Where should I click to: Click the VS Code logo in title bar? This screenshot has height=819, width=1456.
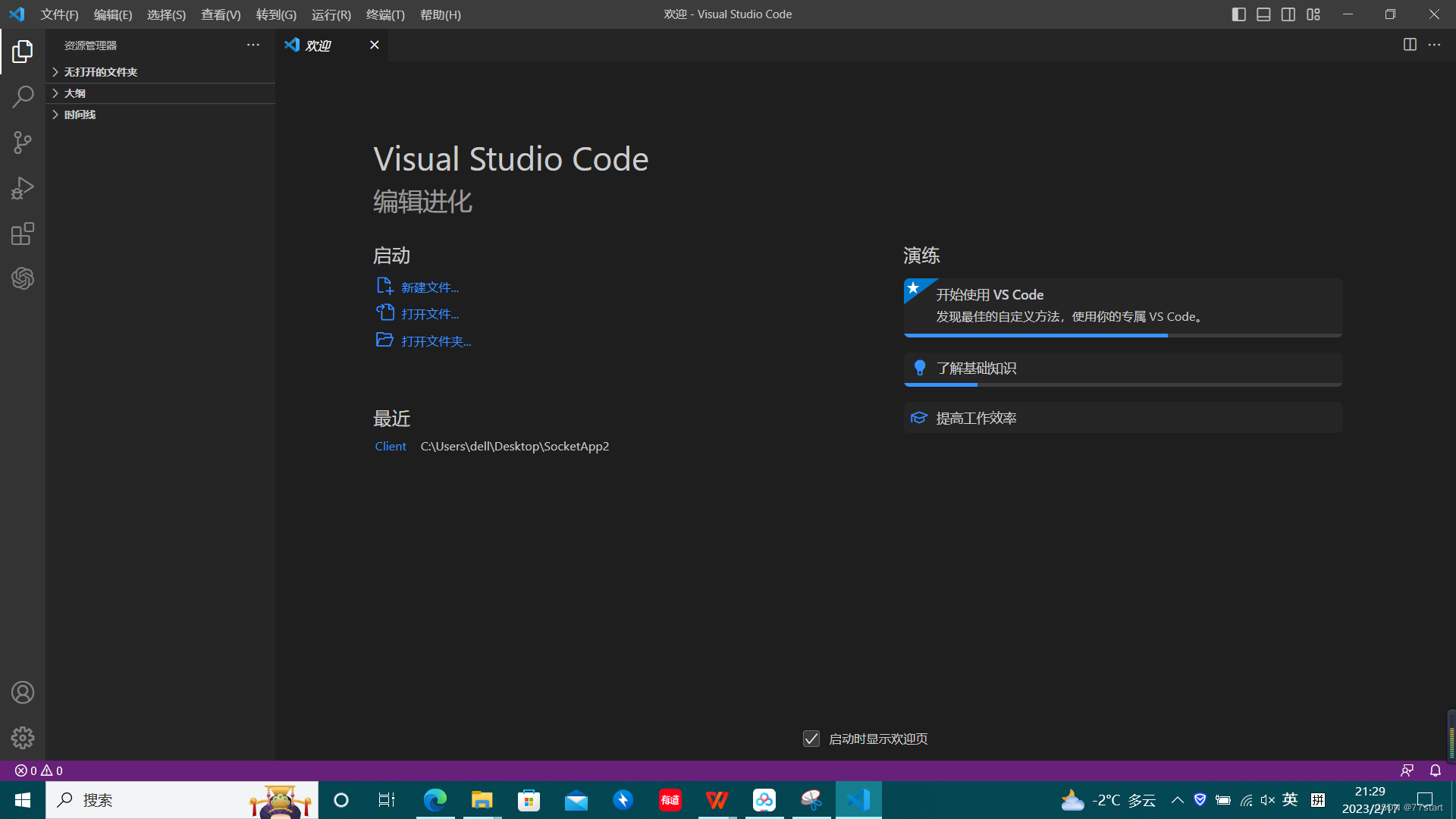17,14
